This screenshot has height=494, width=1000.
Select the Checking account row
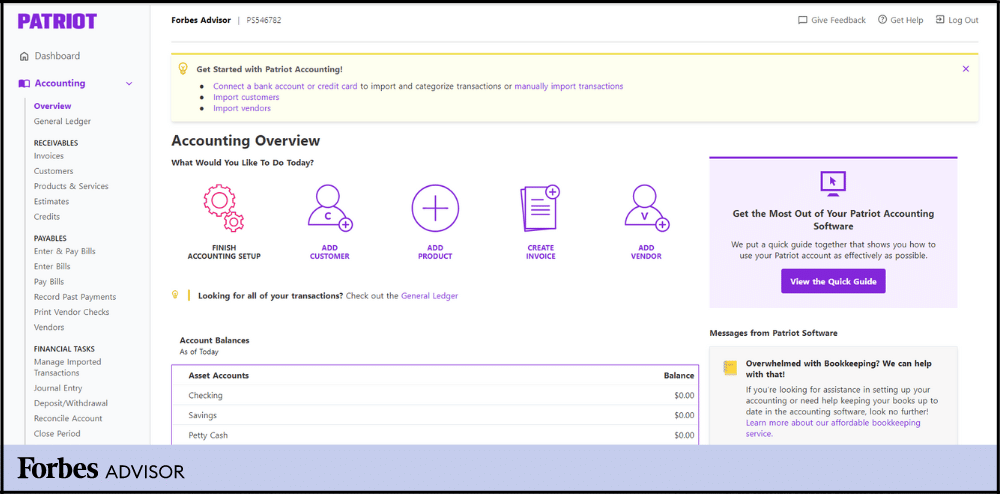point(435,395)
